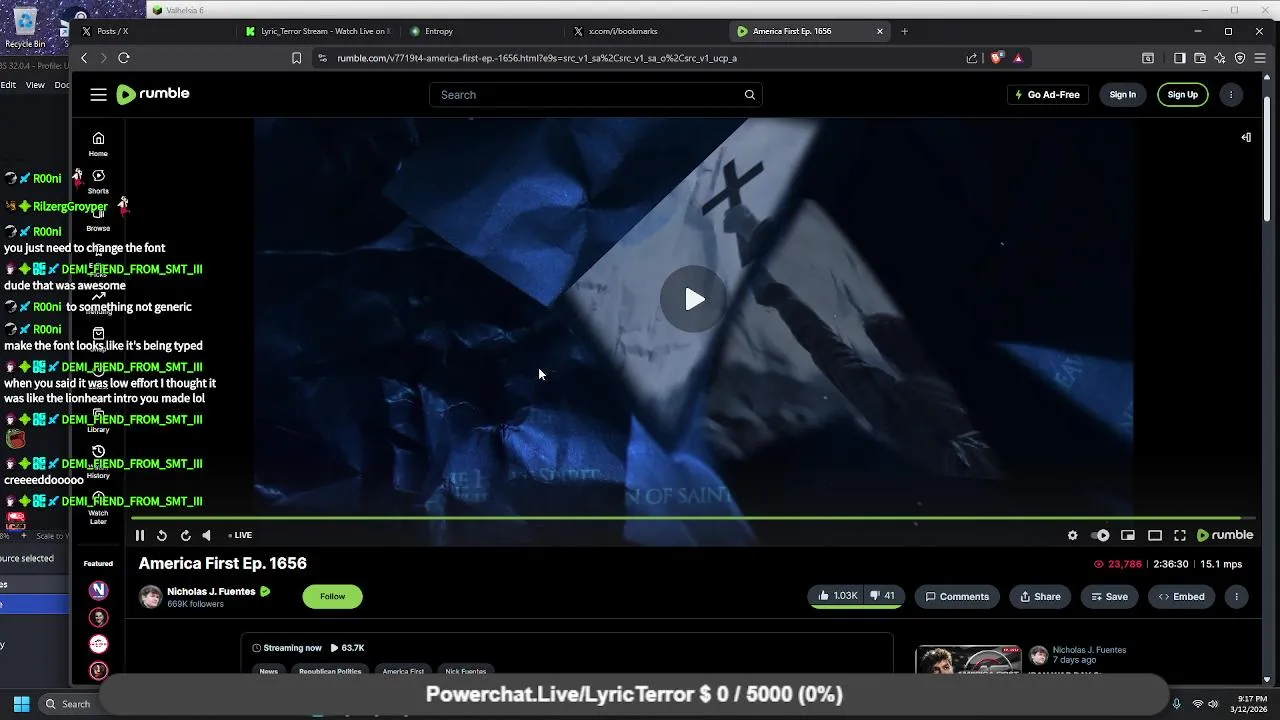Click the browser share icon in the address bar
This screenshot has height=720, width=1280.
tap(971, 58)
